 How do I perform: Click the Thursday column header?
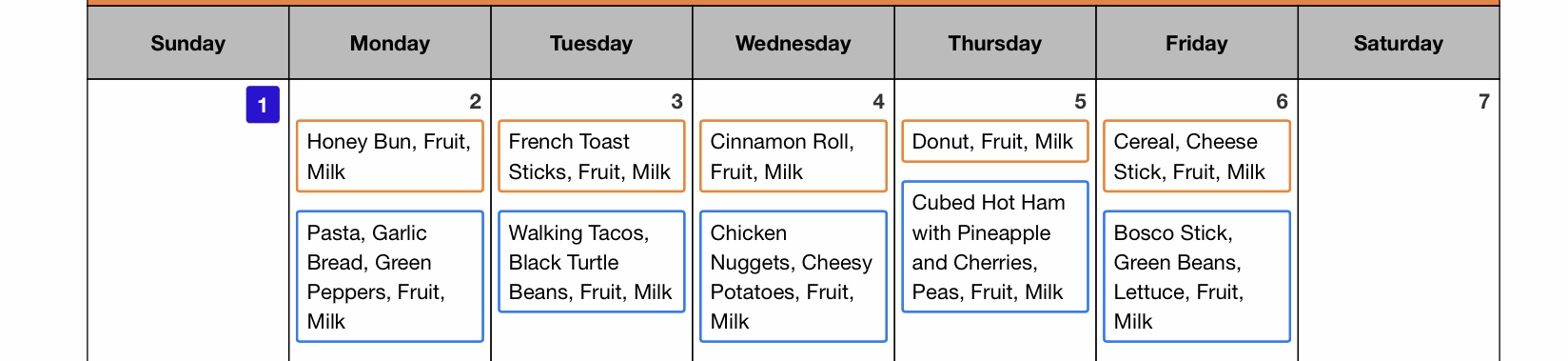pyautogui.click(x=995, y=43)
